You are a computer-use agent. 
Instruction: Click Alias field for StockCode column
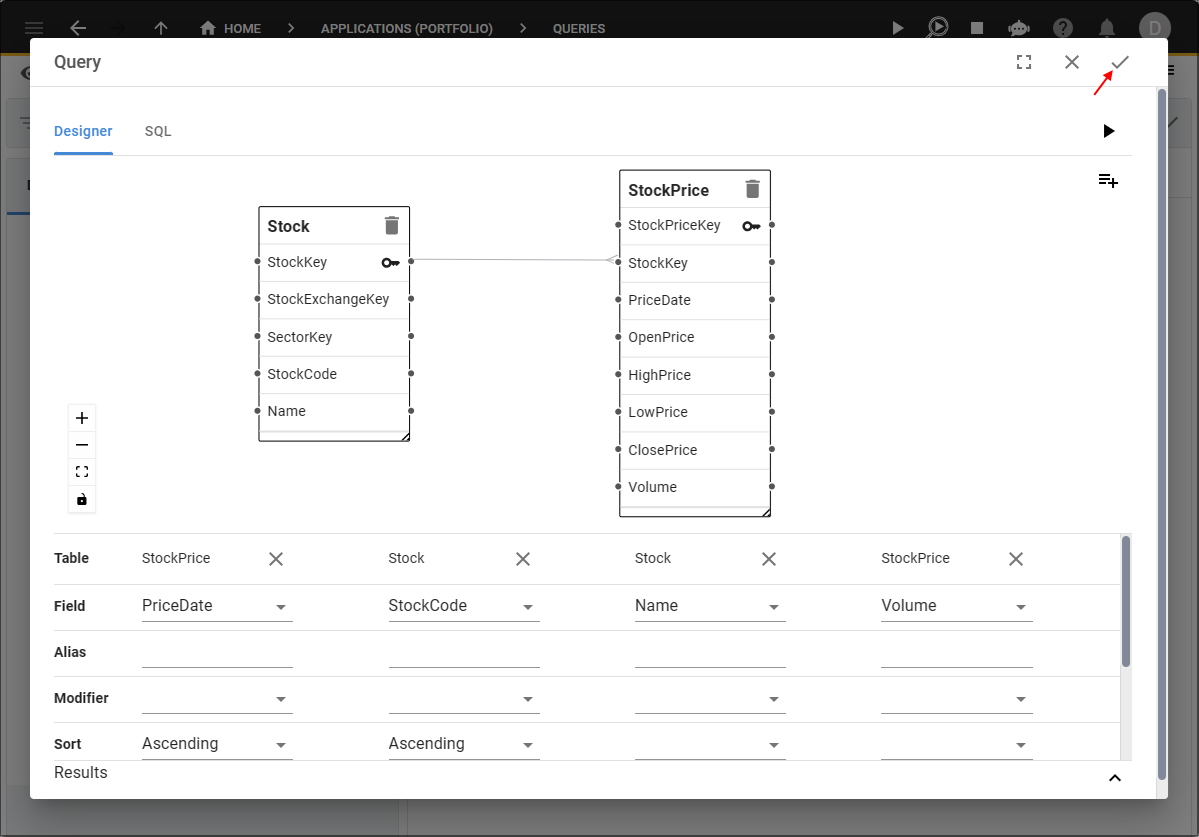point(464,653)
